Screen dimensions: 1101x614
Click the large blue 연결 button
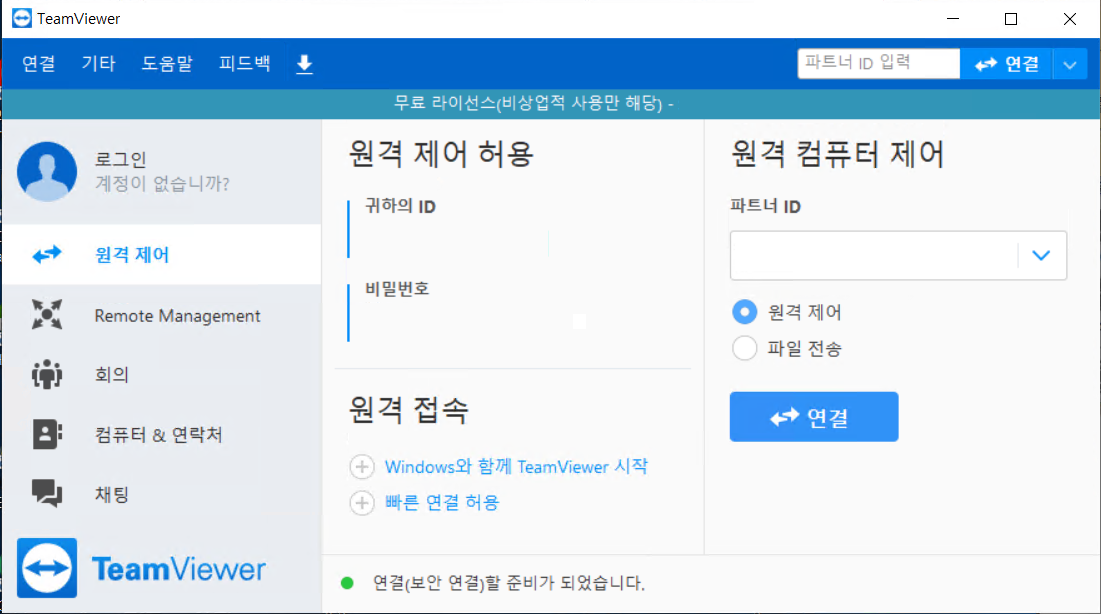[814, 417]
